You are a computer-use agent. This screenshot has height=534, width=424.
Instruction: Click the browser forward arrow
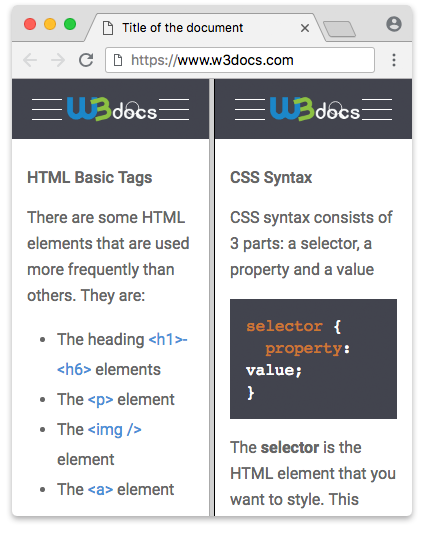[x=58, y=60]
